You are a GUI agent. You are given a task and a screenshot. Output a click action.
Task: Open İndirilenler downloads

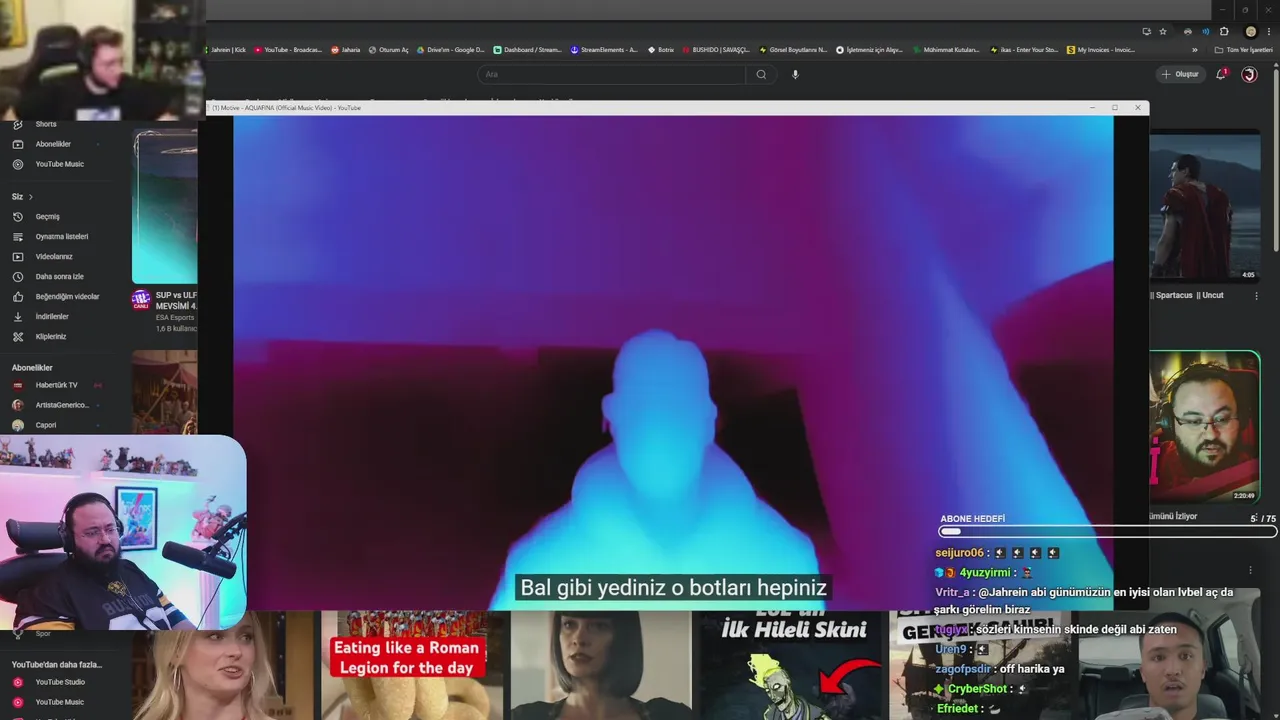pos(52,317)
